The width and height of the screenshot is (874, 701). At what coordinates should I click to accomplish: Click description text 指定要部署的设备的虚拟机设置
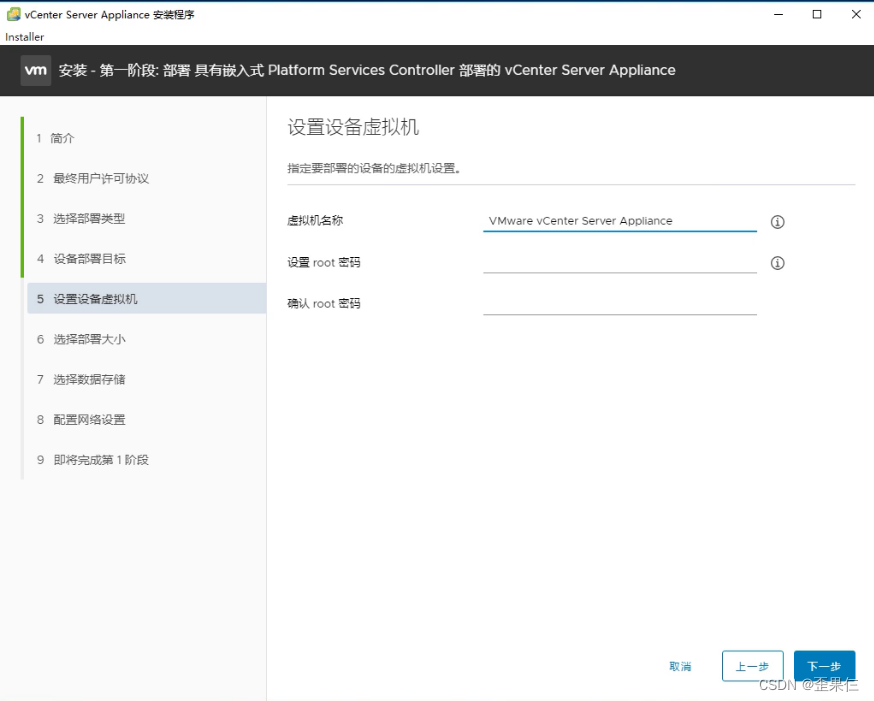[x=374, y=168]
